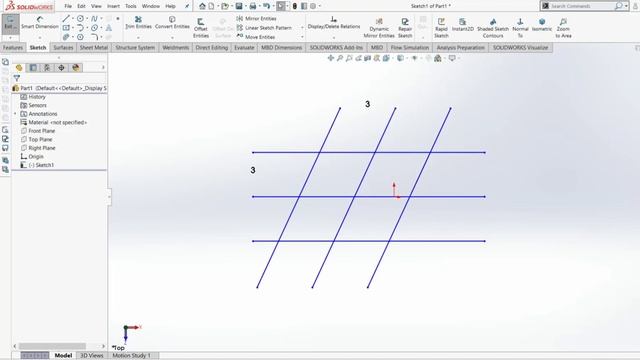Open the Model tab at bottom
640x360 pixels.
63,356
